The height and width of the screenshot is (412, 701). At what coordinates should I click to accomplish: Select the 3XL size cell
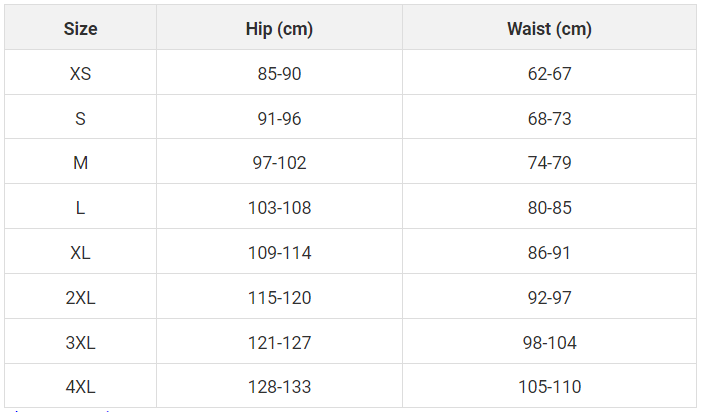(x=80, y=341)
